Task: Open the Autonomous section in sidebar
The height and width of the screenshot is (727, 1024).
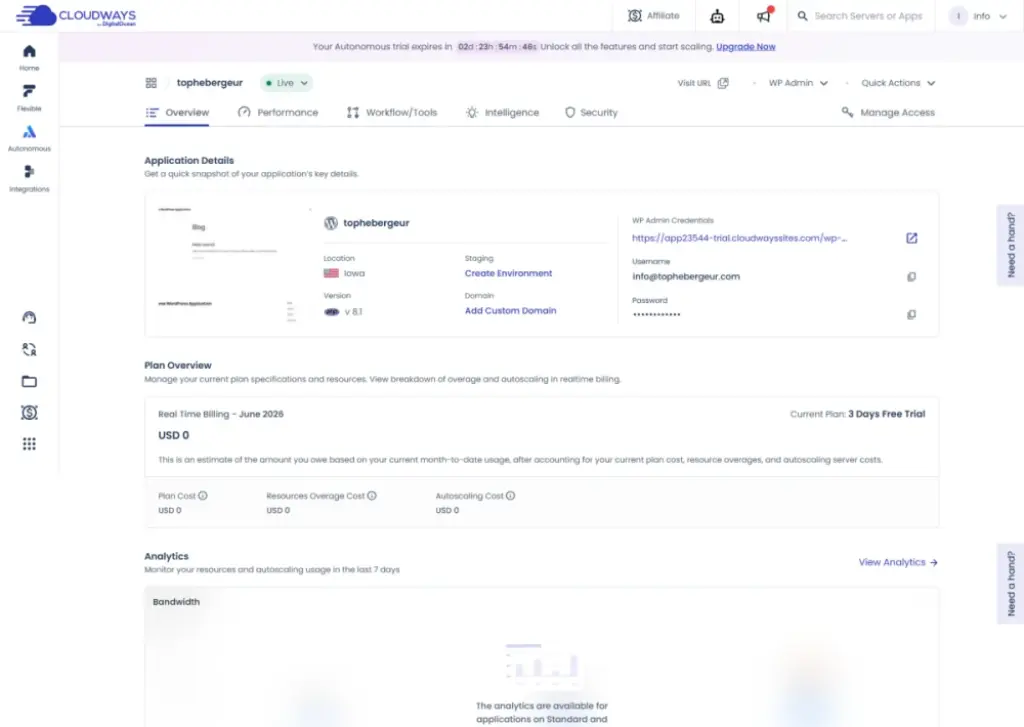Action: coord(29,138)
